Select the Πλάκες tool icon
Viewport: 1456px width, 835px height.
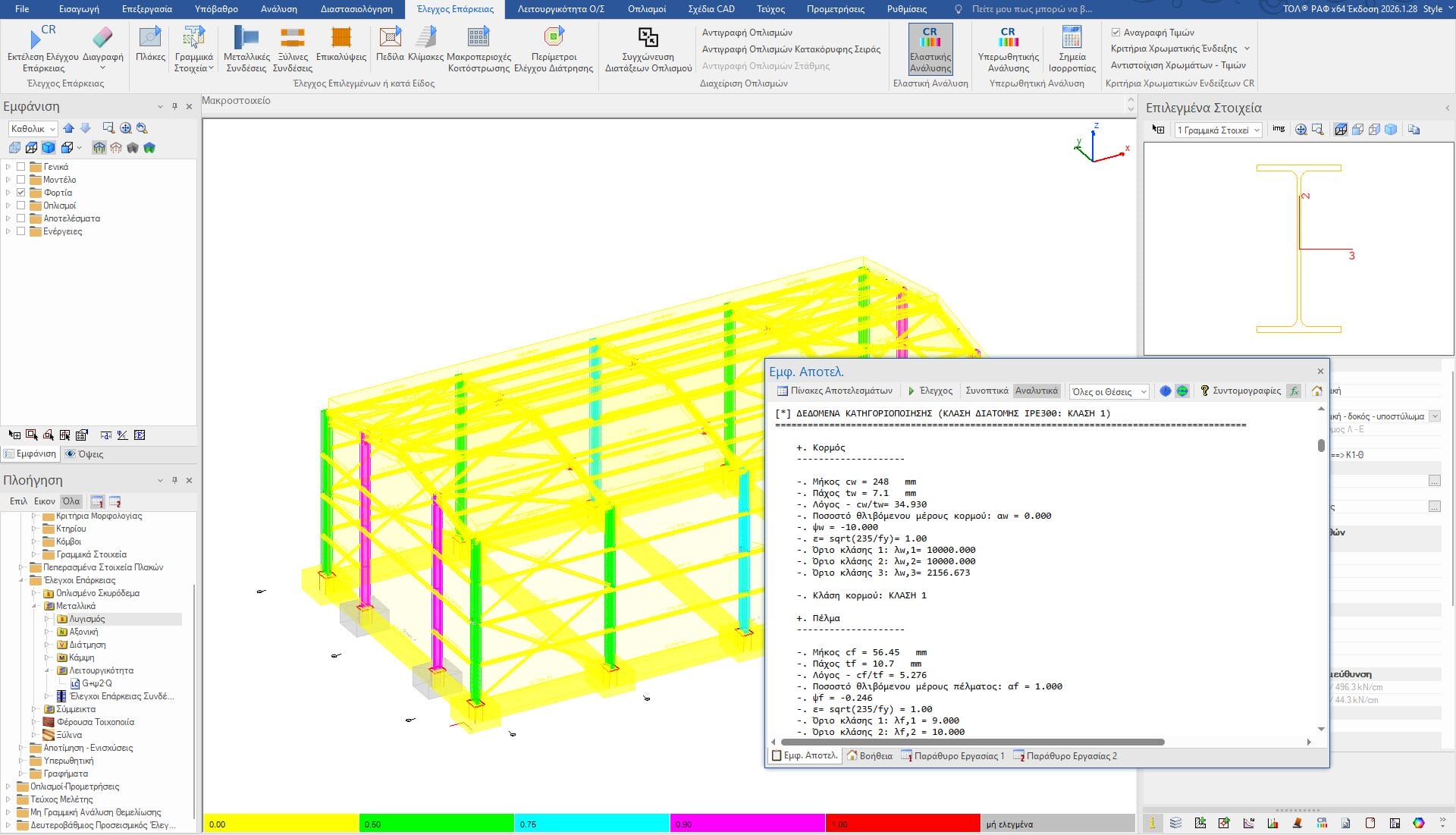point(150,37)
